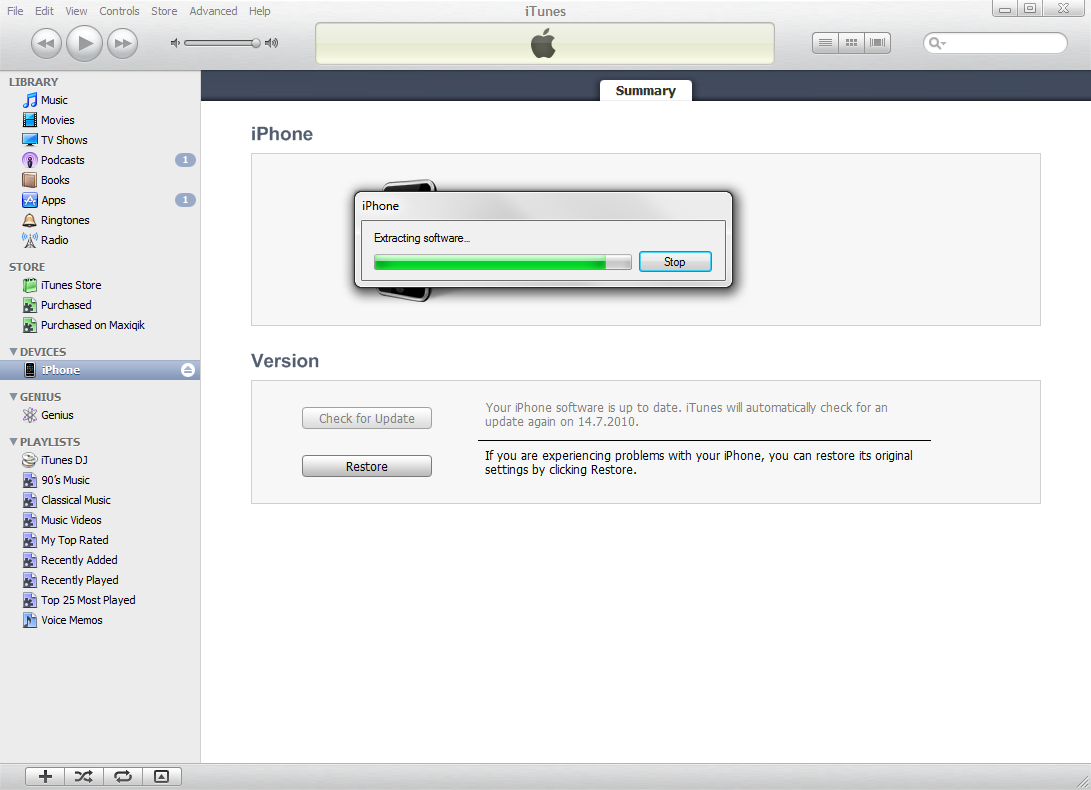The width and height of the screenshot is (1091, 790).
Task: Open the 90's Music playlist
Action: [x=65, y=480]
